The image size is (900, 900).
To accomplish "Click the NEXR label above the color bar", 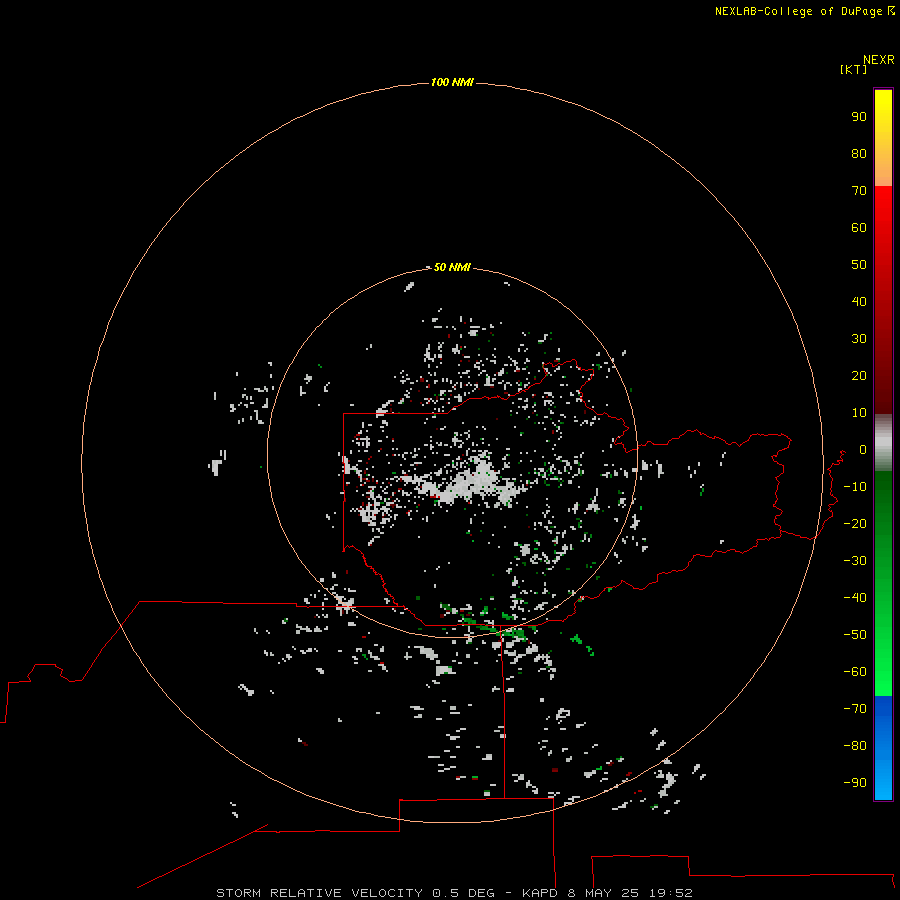I will point(879,60).
